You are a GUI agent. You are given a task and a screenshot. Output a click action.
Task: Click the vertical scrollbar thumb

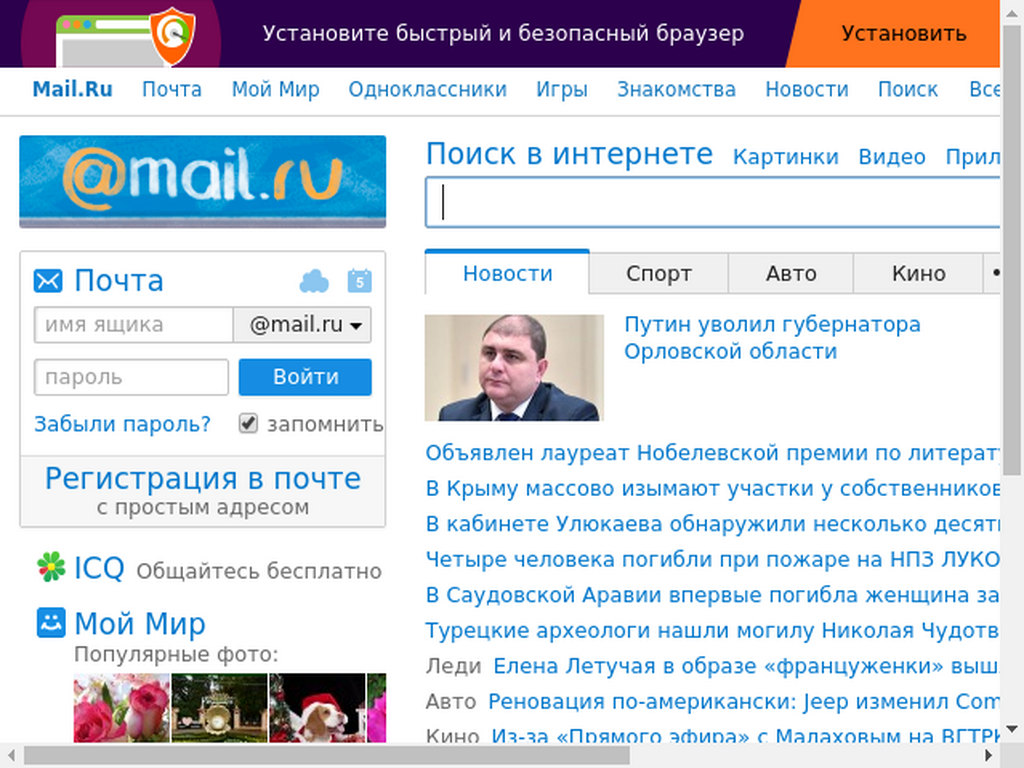tap(1012, 249)
